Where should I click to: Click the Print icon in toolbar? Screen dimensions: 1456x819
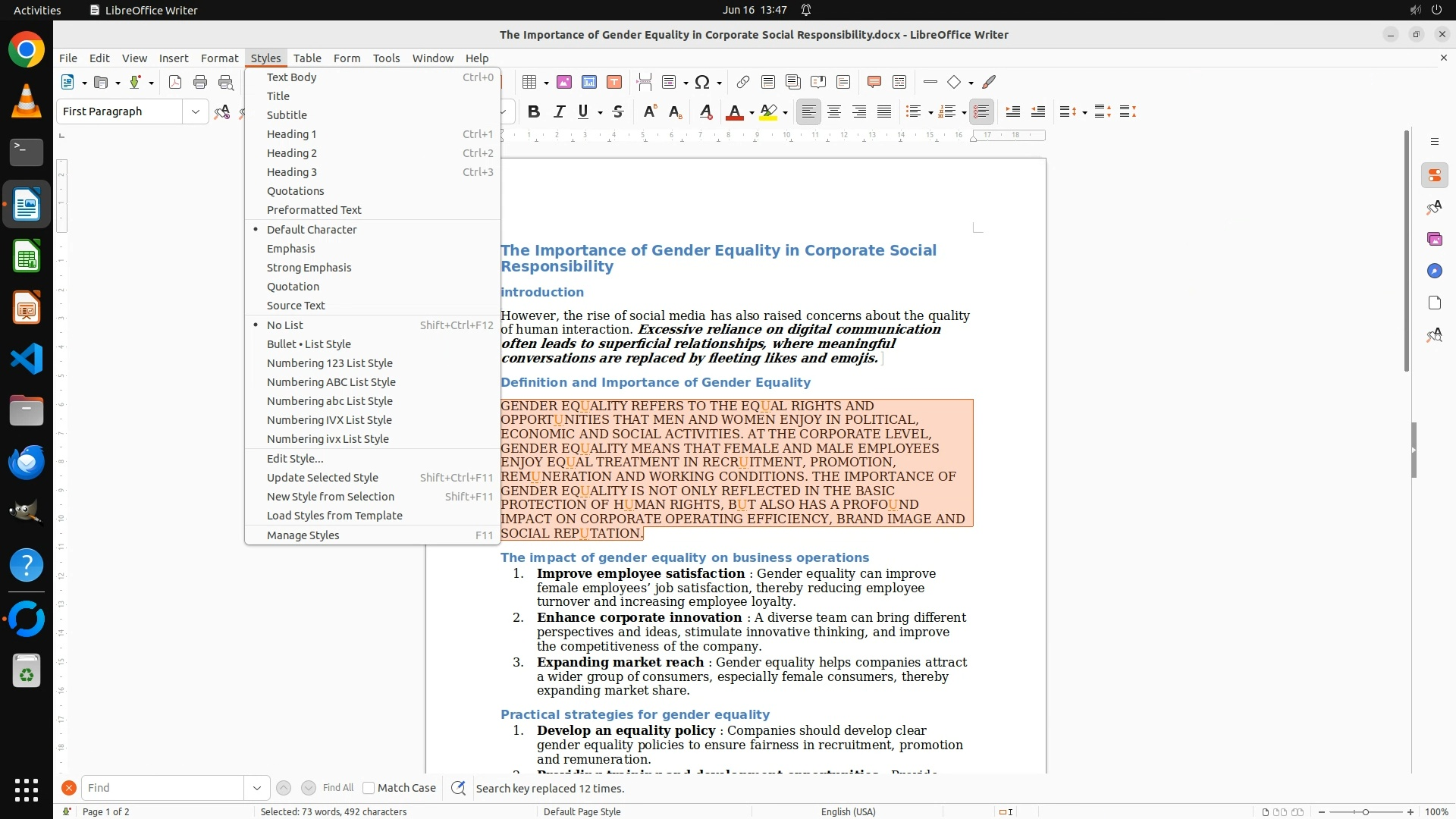(x=200, y=82)
